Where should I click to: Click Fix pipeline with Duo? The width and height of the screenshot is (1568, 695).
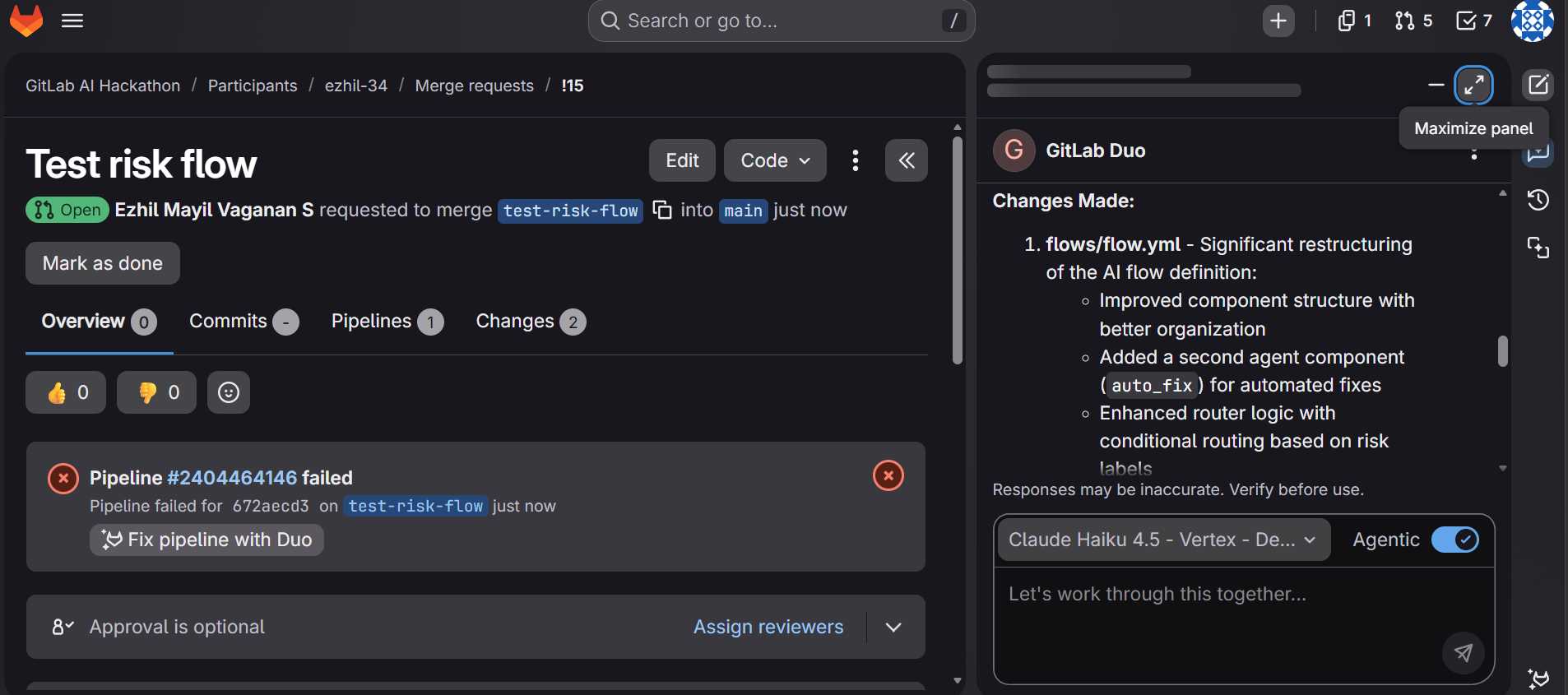pos(206,540)
